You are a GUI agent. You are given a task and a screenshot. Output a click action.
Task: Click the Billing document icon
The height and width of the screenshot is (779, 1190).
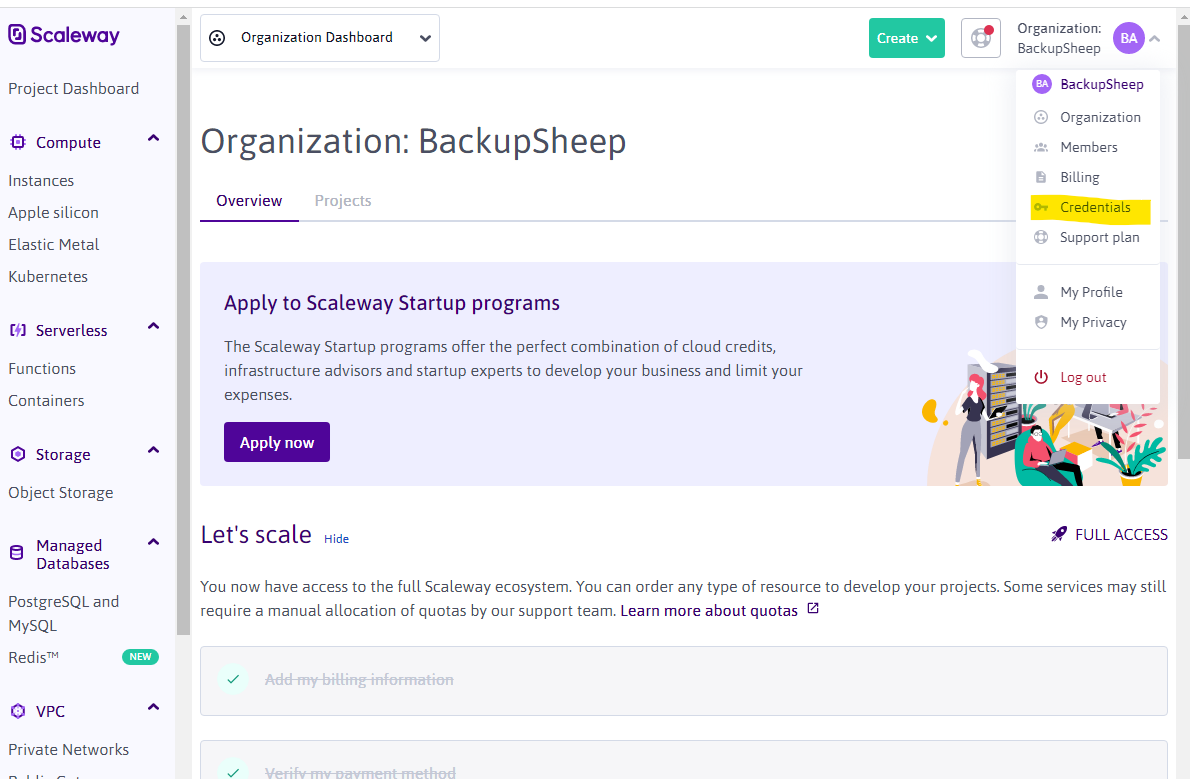point(1041,177)
